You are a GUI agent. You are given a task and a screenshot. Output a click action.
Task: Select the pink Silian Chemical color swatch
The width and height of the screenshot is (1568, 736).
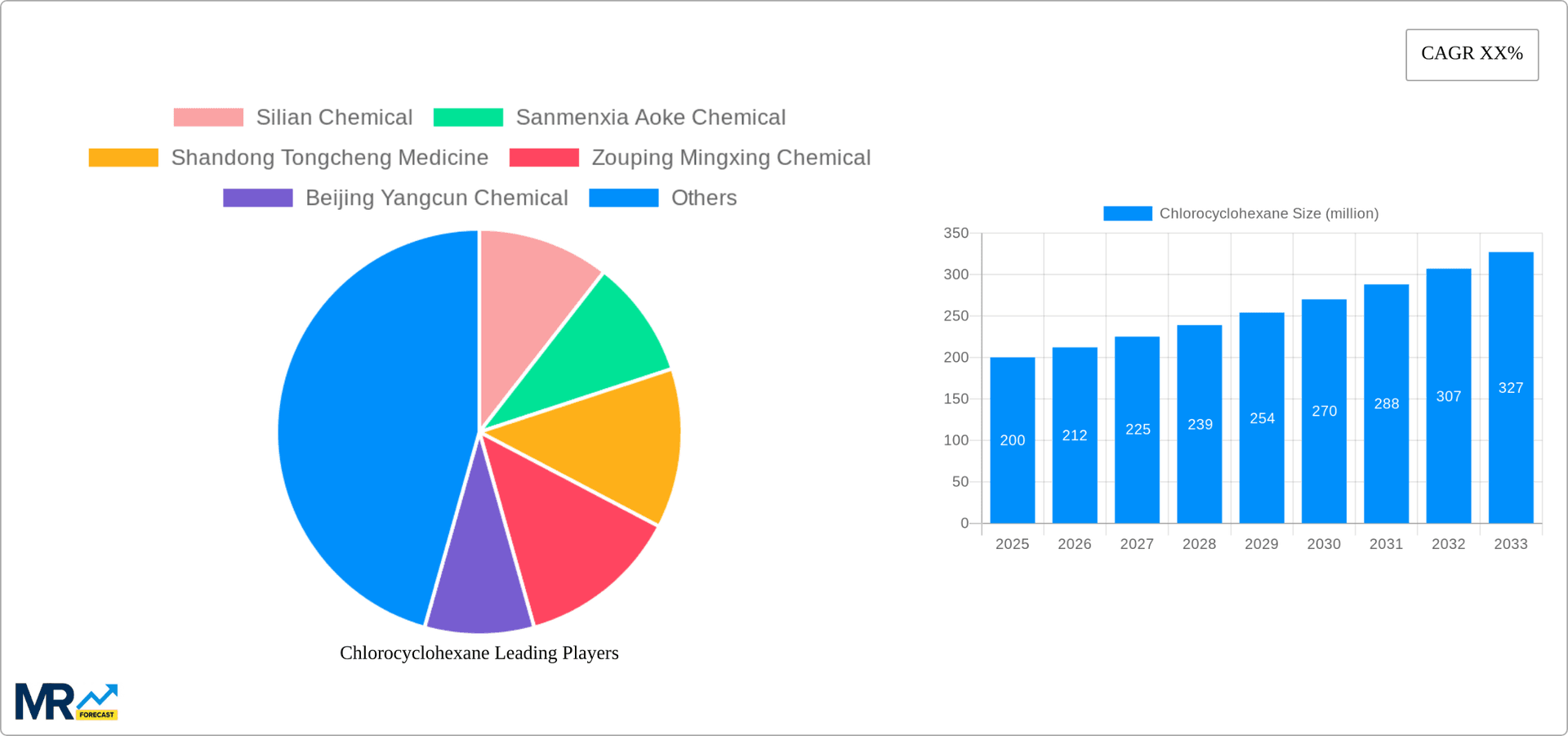(x=207, y=117)
